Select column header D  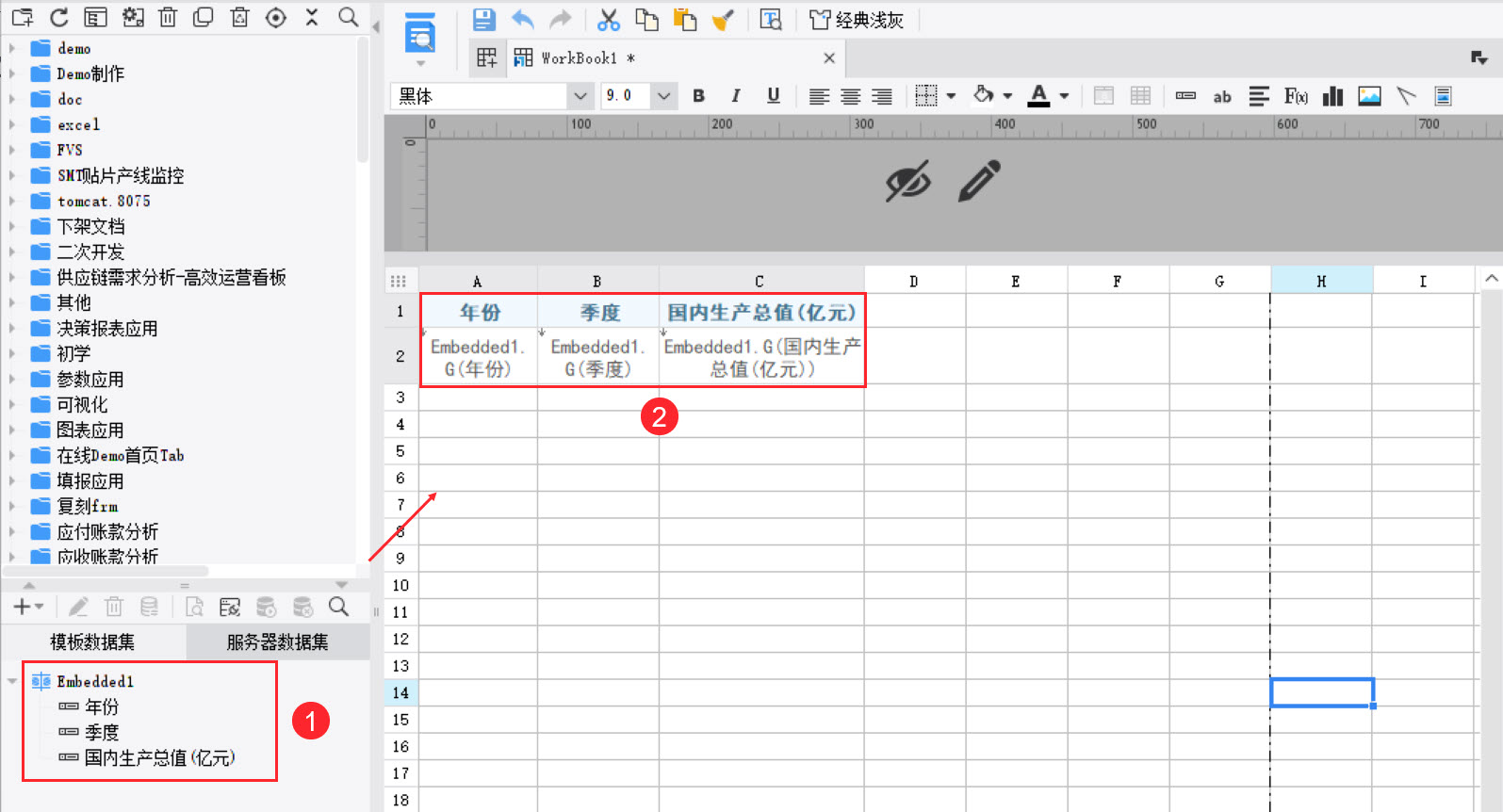914,281
